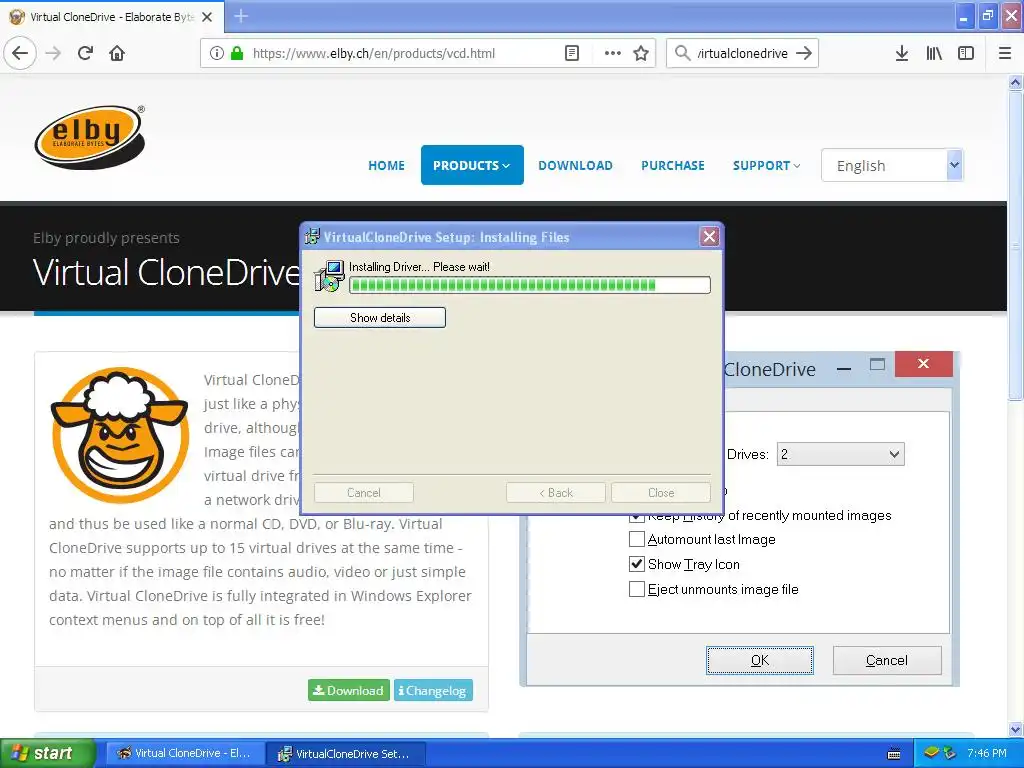The height and width of the screenshot is (768, 1024).
Task: Expand the PRODUCTS menu
Action: pos(472,165)
